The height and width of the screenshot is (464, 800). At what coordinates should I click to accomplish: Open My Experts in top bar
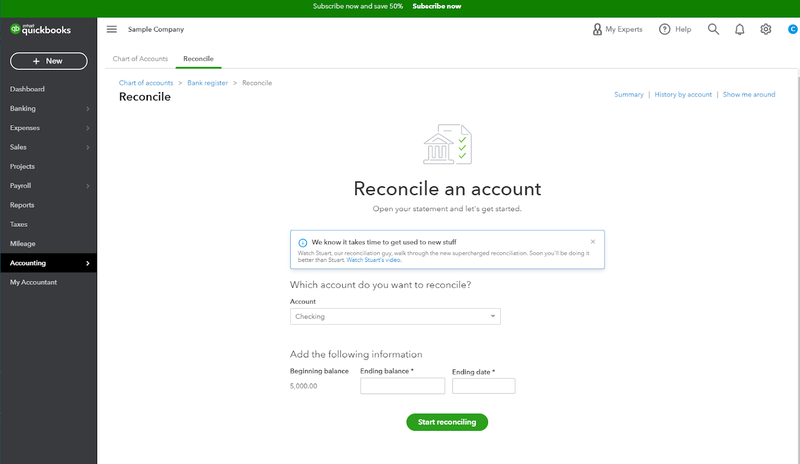coord(617,30)
